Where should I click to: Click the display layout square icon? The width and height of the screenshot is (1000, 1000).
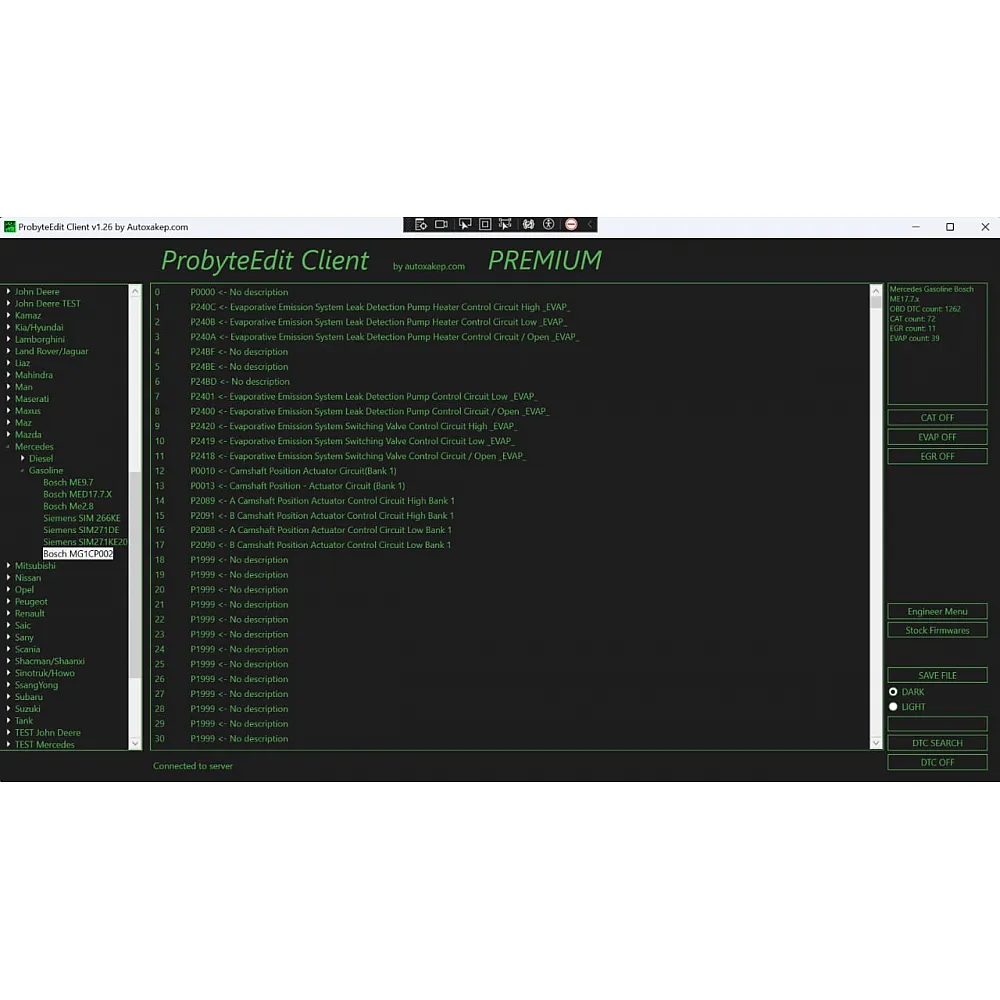tap(485, 225)
